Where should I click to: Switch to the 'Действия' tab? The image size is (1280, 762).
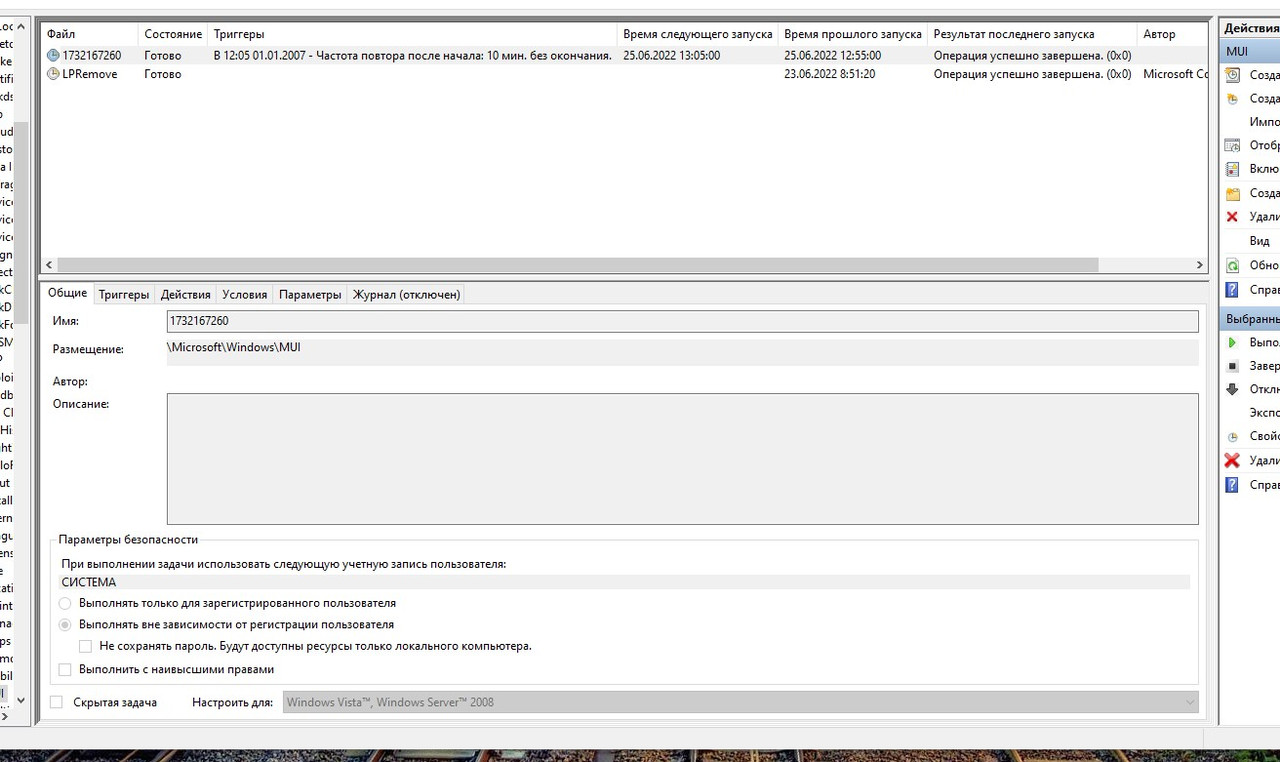tap(186, 294)
